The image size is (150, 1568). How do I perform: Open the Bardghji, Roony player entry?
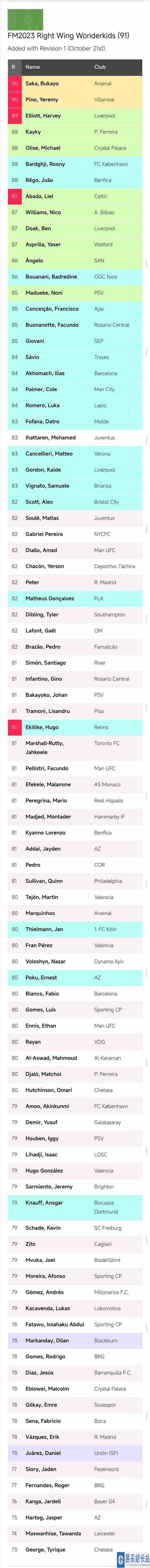45,164
